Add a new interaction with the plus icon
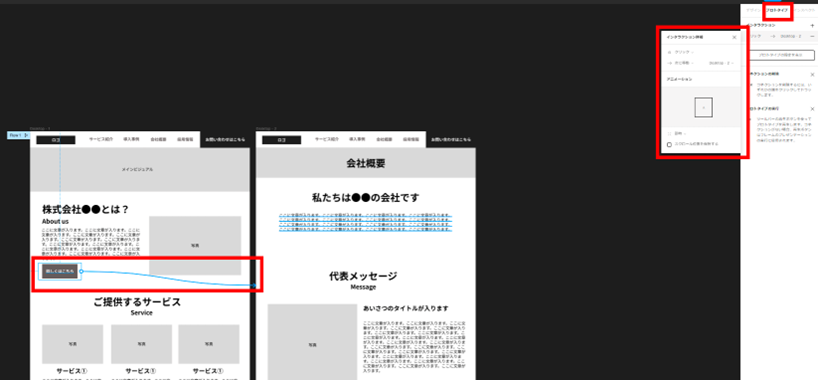 click(812, 25)
